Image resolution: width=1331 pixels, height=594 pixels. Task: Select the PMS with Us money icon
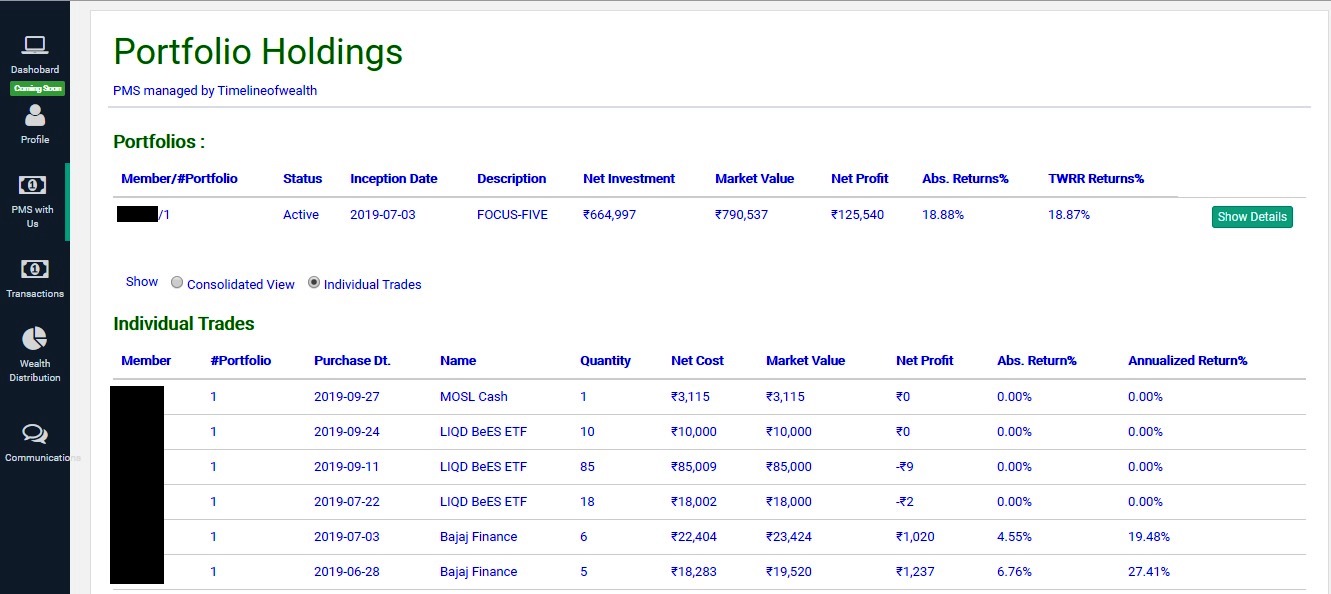[x=34, y=185]
